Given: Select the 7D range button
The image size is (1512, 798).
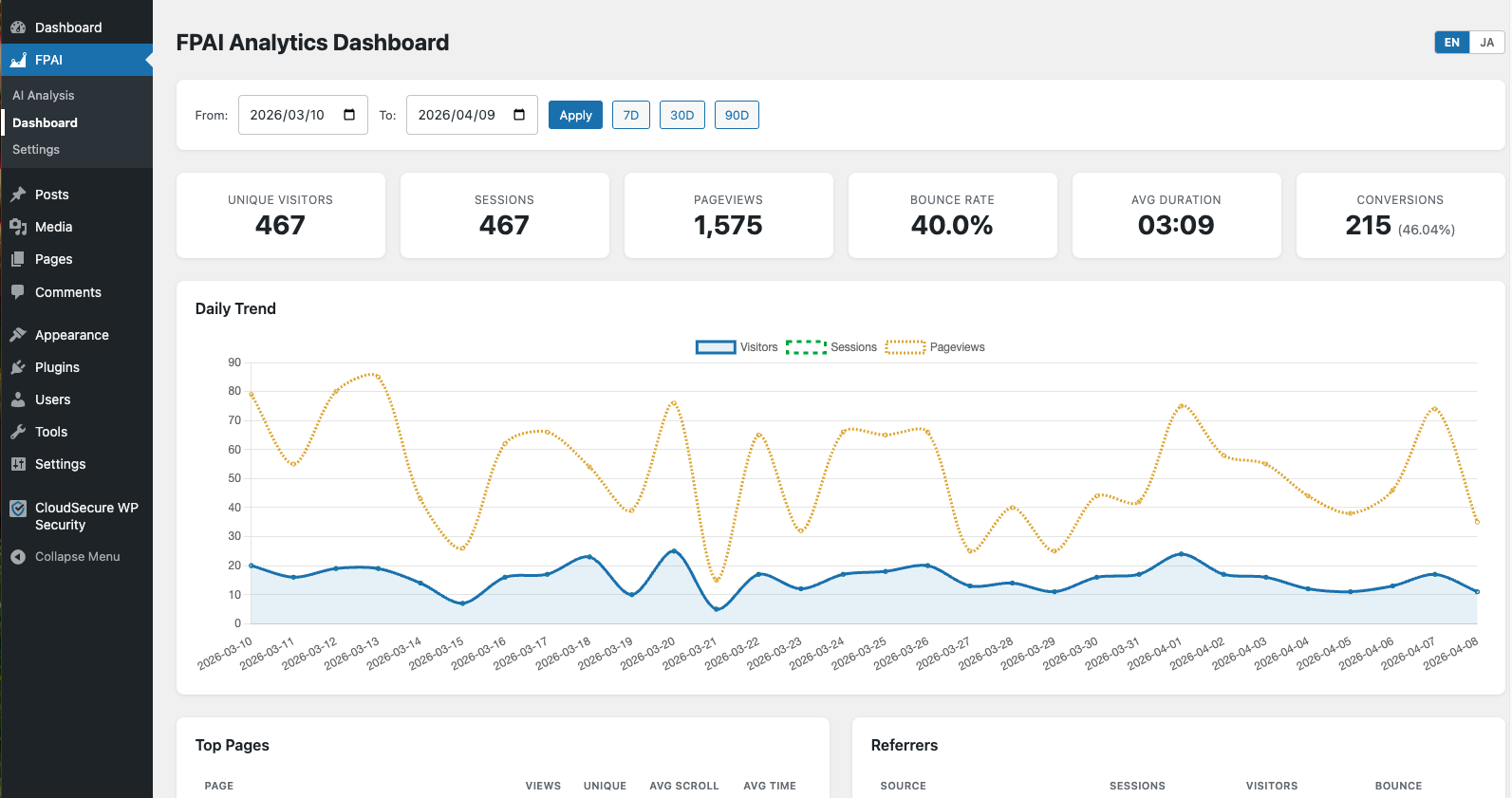Looking at the screenshot, I should pos(630,115).
